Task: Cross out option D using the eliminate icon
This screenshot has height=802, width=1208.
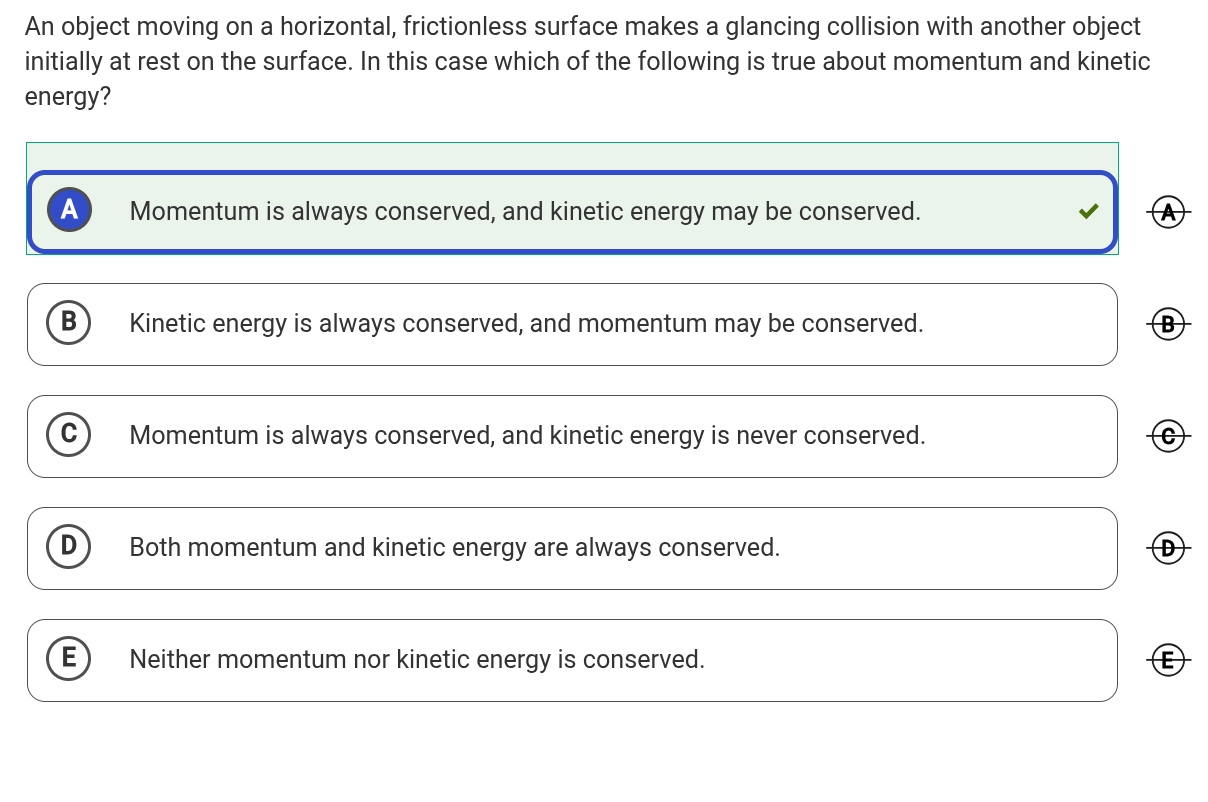Action: tap(1169, 547)
